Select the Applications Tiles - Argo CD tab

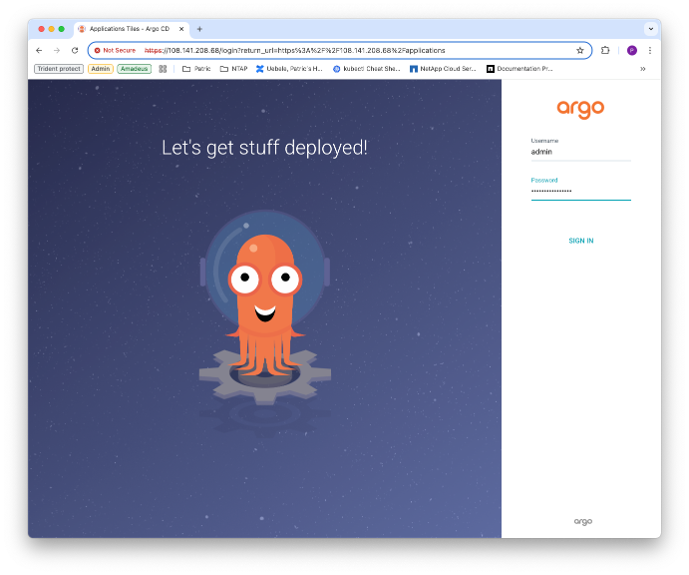coord(129,29)
